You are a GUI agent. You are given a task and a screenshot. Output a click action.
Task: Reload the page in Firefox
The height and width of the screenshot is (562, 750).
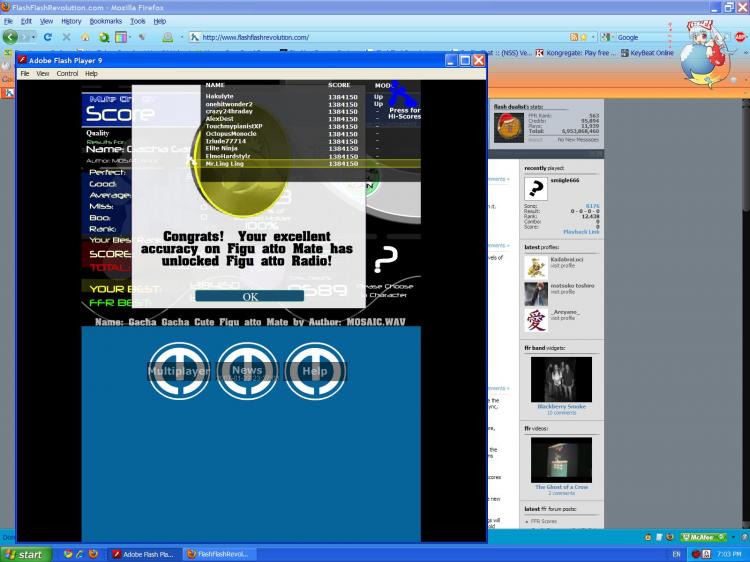point(47,37)
